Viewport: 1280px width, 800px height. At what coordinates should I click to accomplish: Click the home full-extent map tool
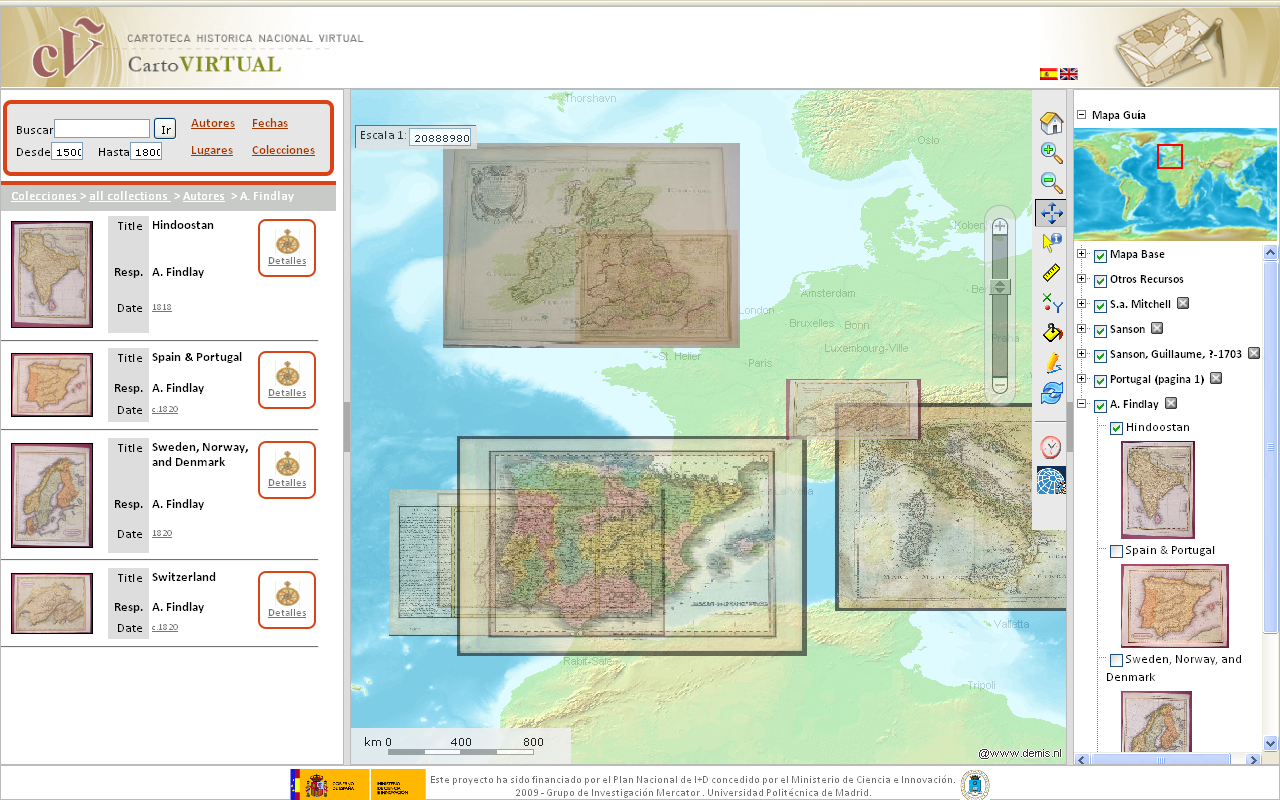click(1051, 123)
